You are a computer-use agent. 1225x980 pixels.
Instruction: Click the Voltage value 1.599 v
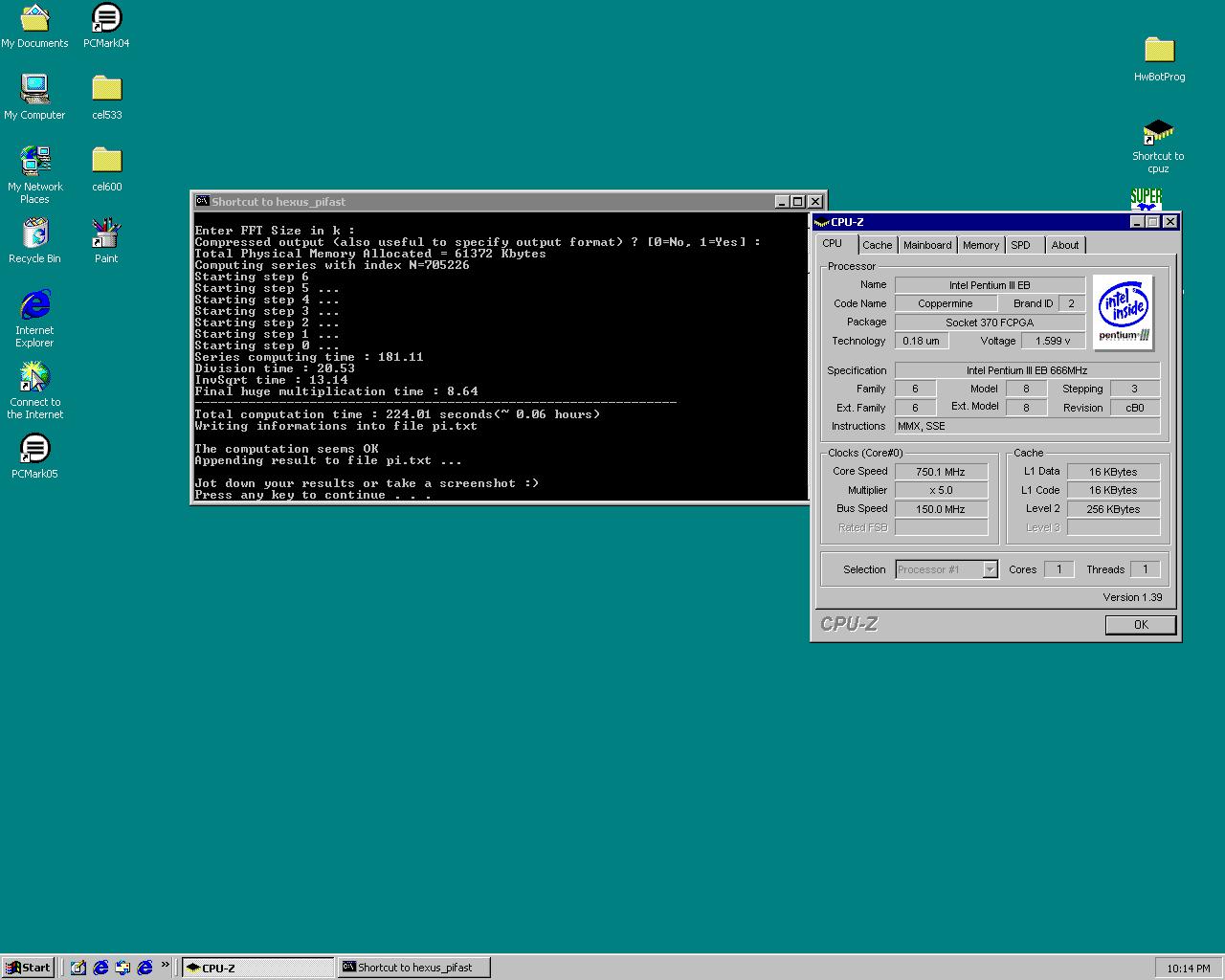coord(1053,341)
